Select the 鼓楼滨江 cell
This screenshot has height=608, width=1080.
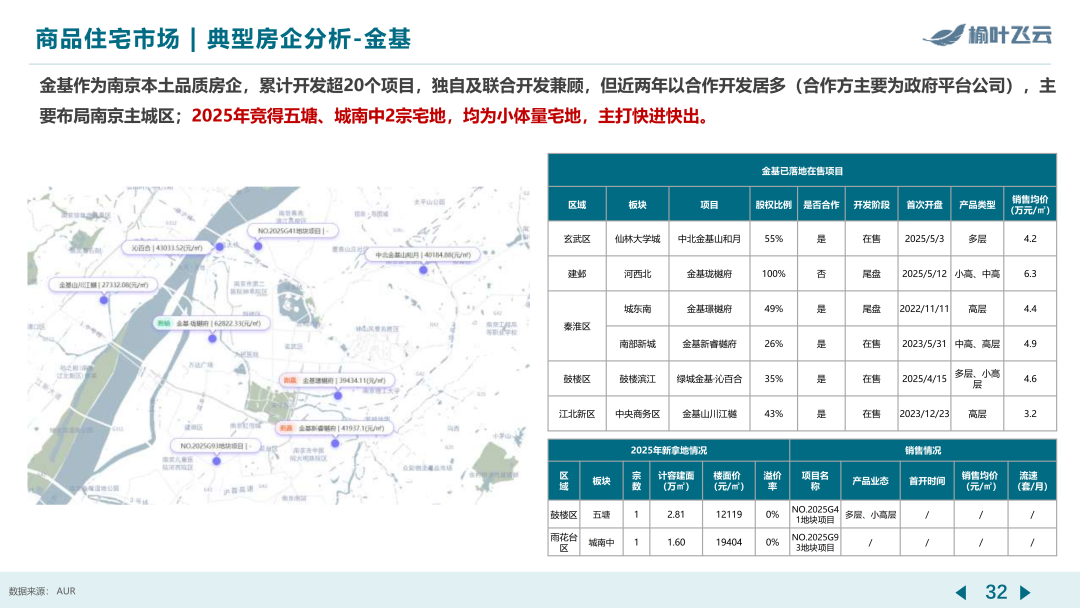[637, 379]
